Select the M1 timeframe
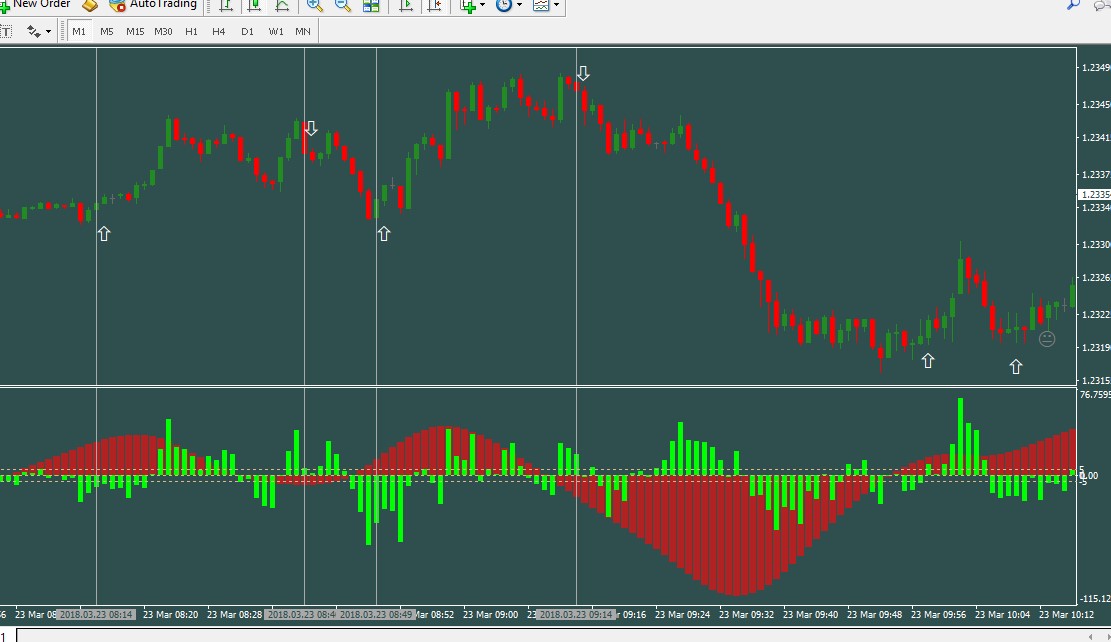The width and height of the screenshot is (1111, 642). (x=79, y=31)
